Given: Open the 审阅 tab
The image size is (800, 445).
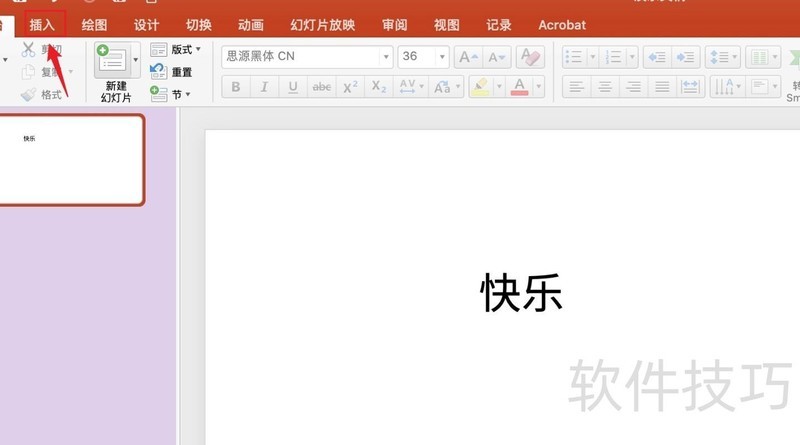Looking at the screenshot, I should [394, 24].
